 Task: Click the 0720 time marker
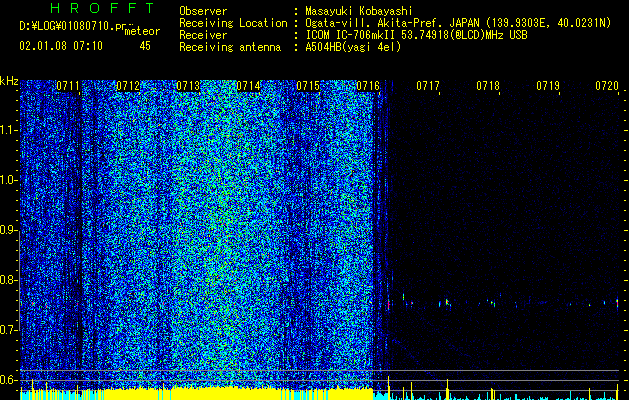[x=607, y=86]
